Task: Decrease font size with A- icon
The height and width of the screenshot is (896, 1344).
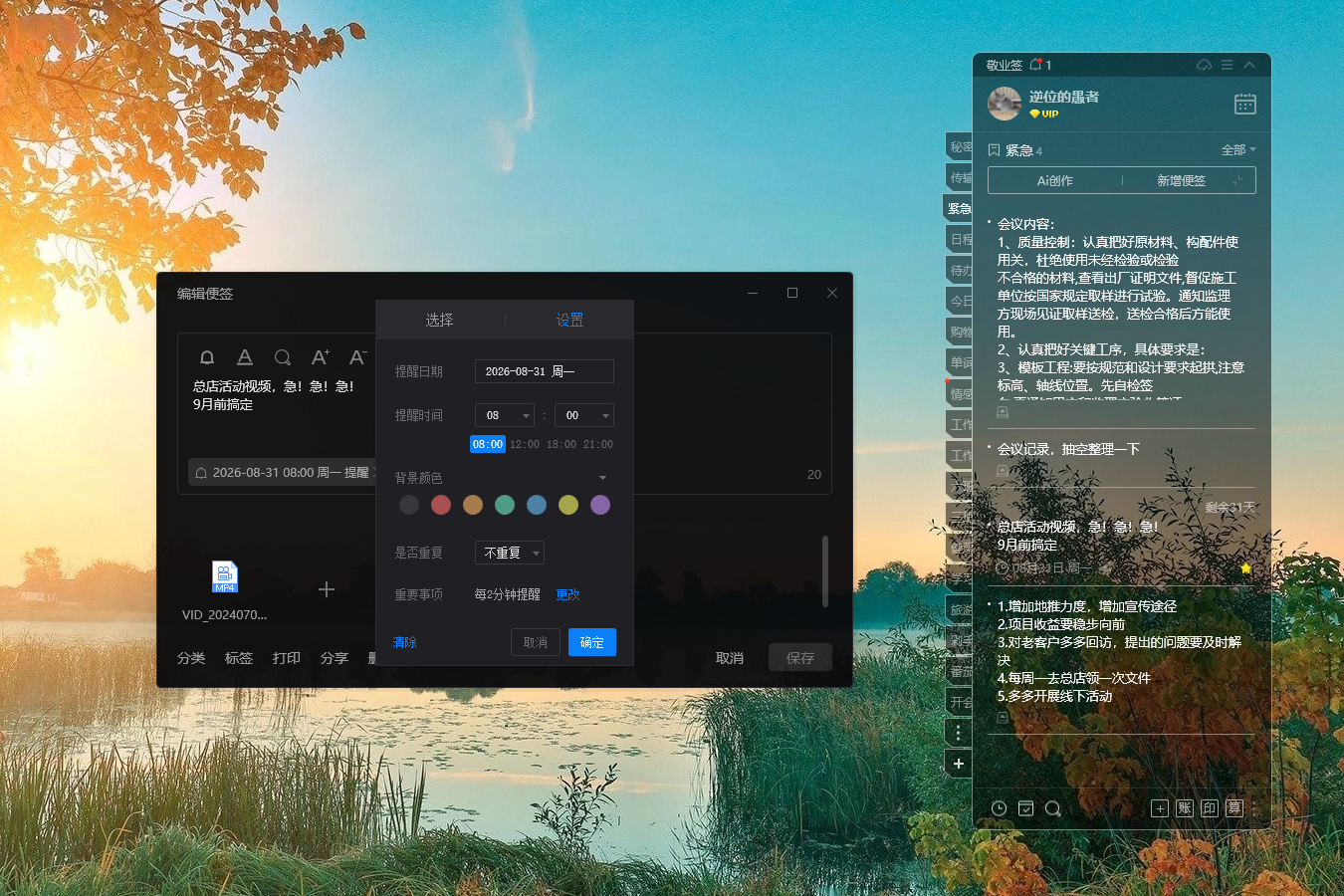Action: coord(358,357)
